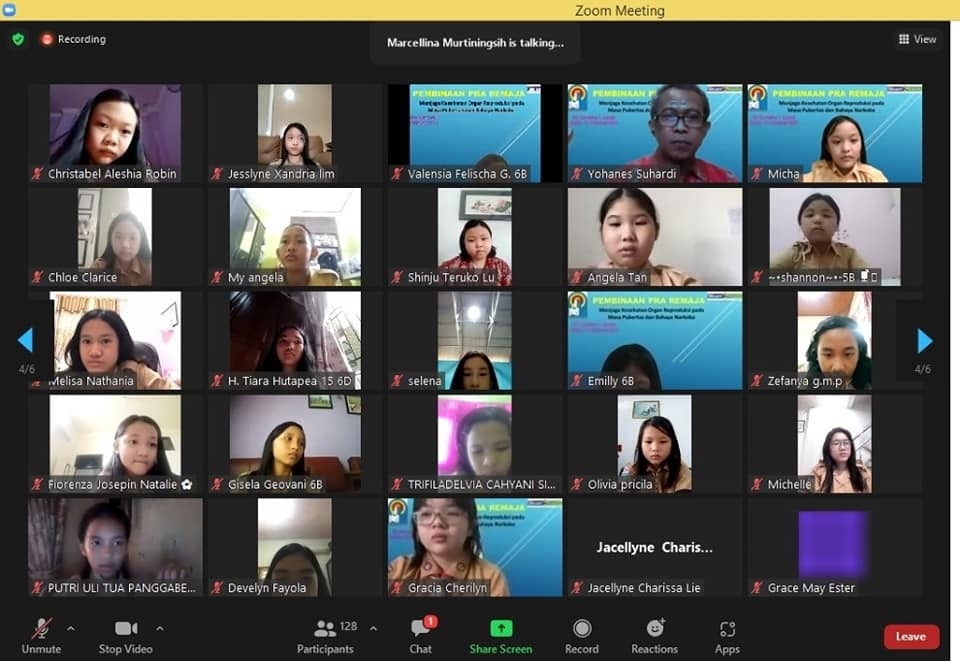Unmute the microphone
Viewport: 960px width, 661px height.
point(41,629)
